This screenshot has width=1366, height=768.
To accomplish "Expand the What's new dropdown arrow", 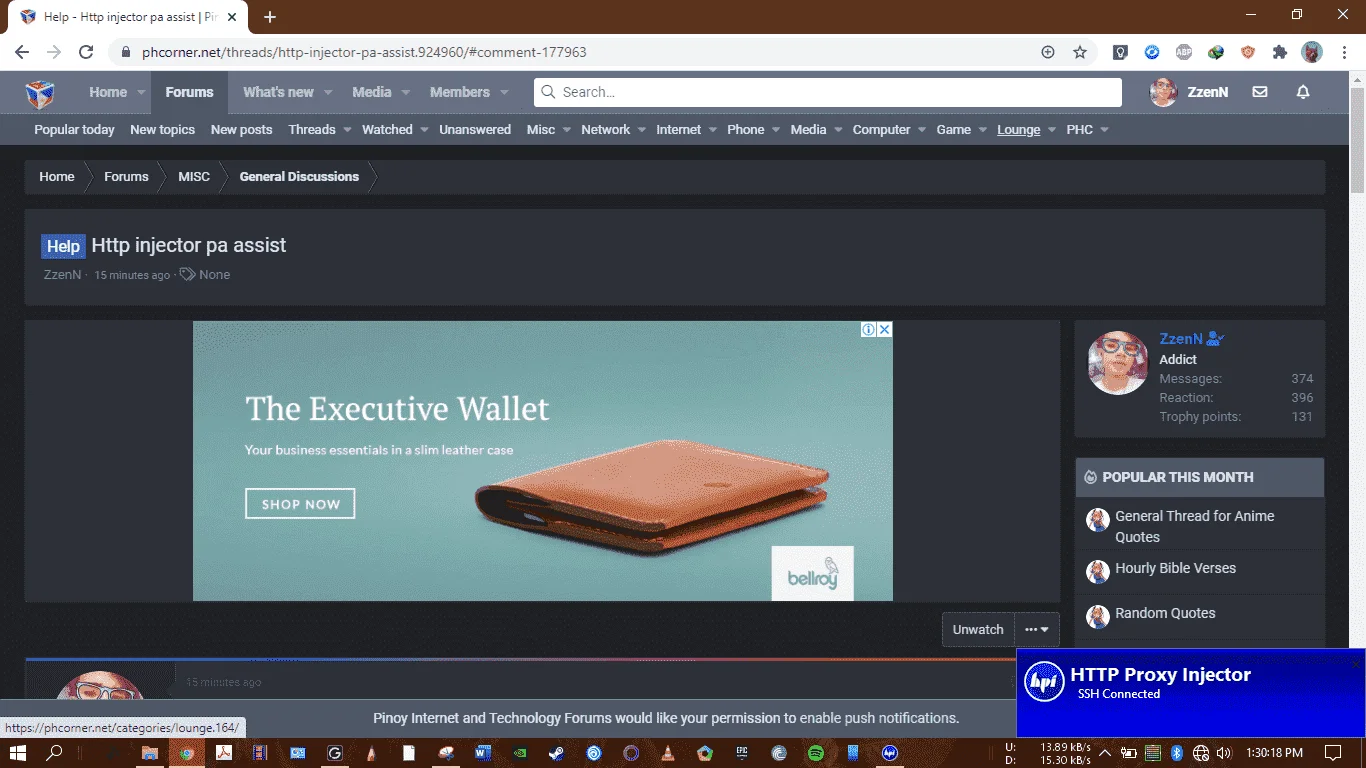I will pyautogui.click(x=328, y=92).
